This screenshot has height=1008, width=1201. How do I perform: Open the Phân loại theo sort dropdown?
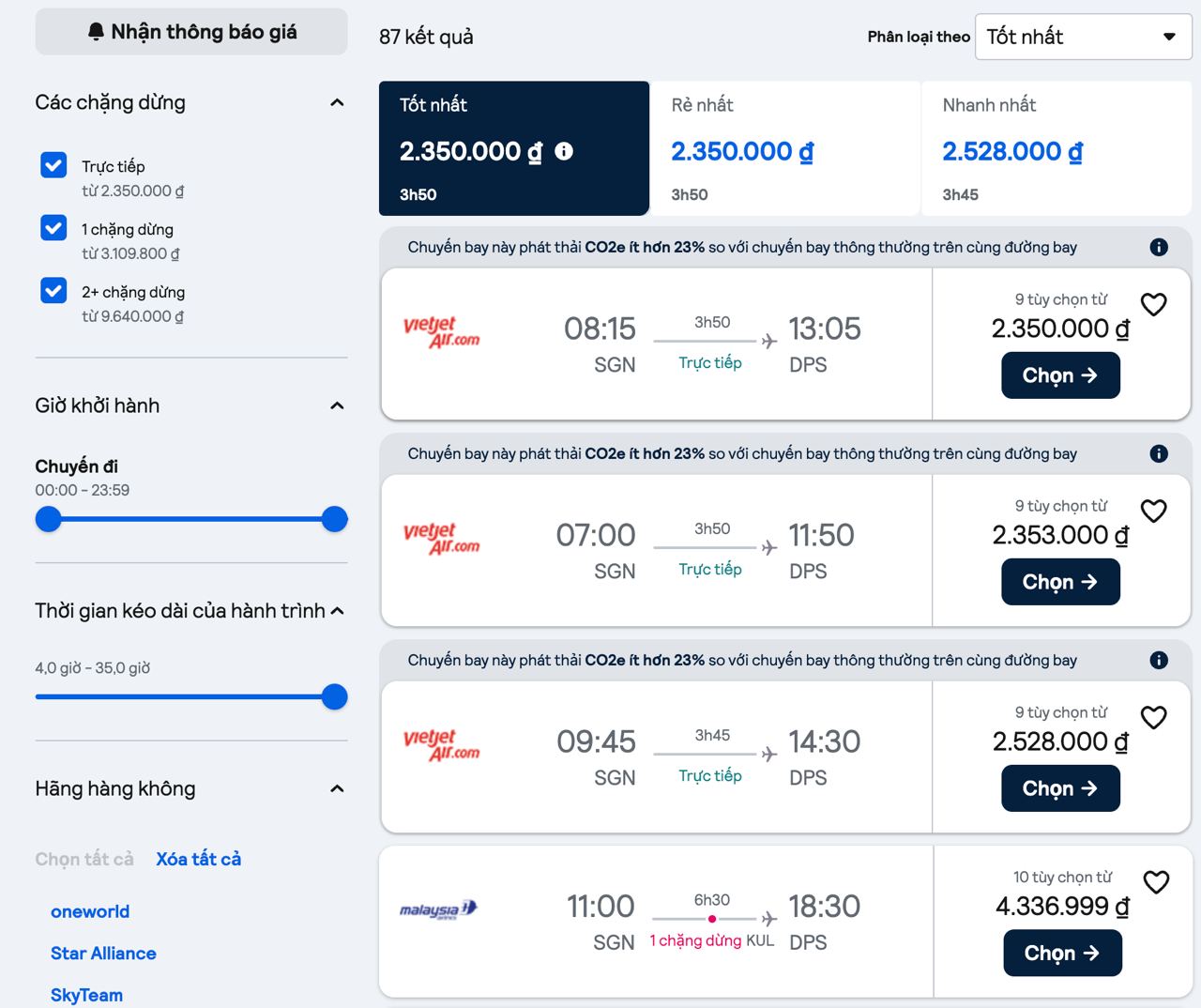tap(1083, 37)
